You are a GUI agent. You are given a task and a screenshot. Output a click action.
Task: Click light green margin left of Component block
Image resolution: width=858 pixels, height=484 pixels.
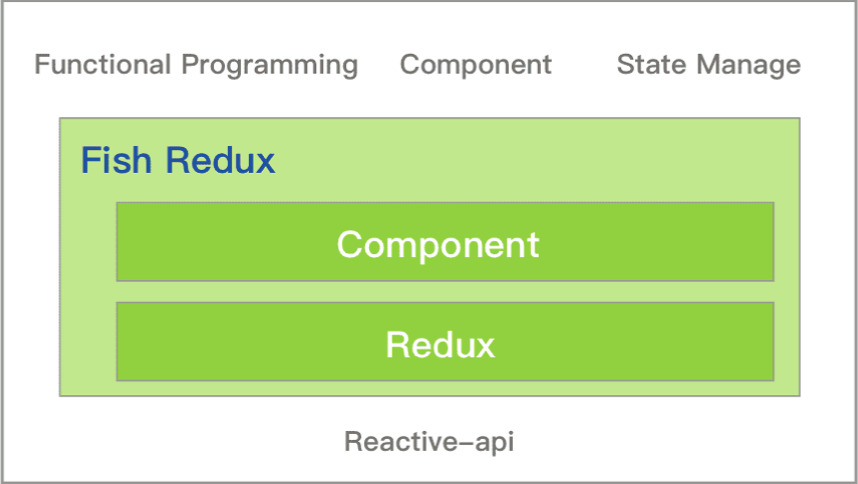click(88, 242)
